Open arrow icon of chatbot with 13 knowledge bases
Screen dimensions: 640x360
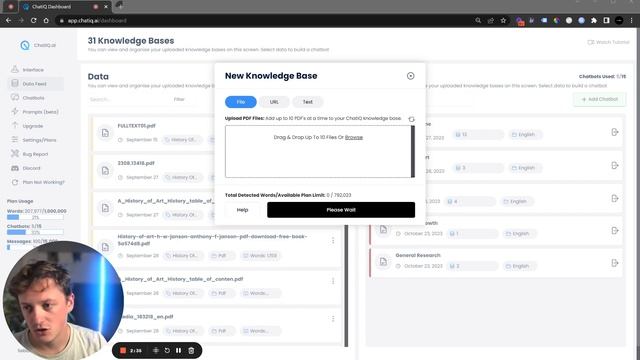coord(615,132)
